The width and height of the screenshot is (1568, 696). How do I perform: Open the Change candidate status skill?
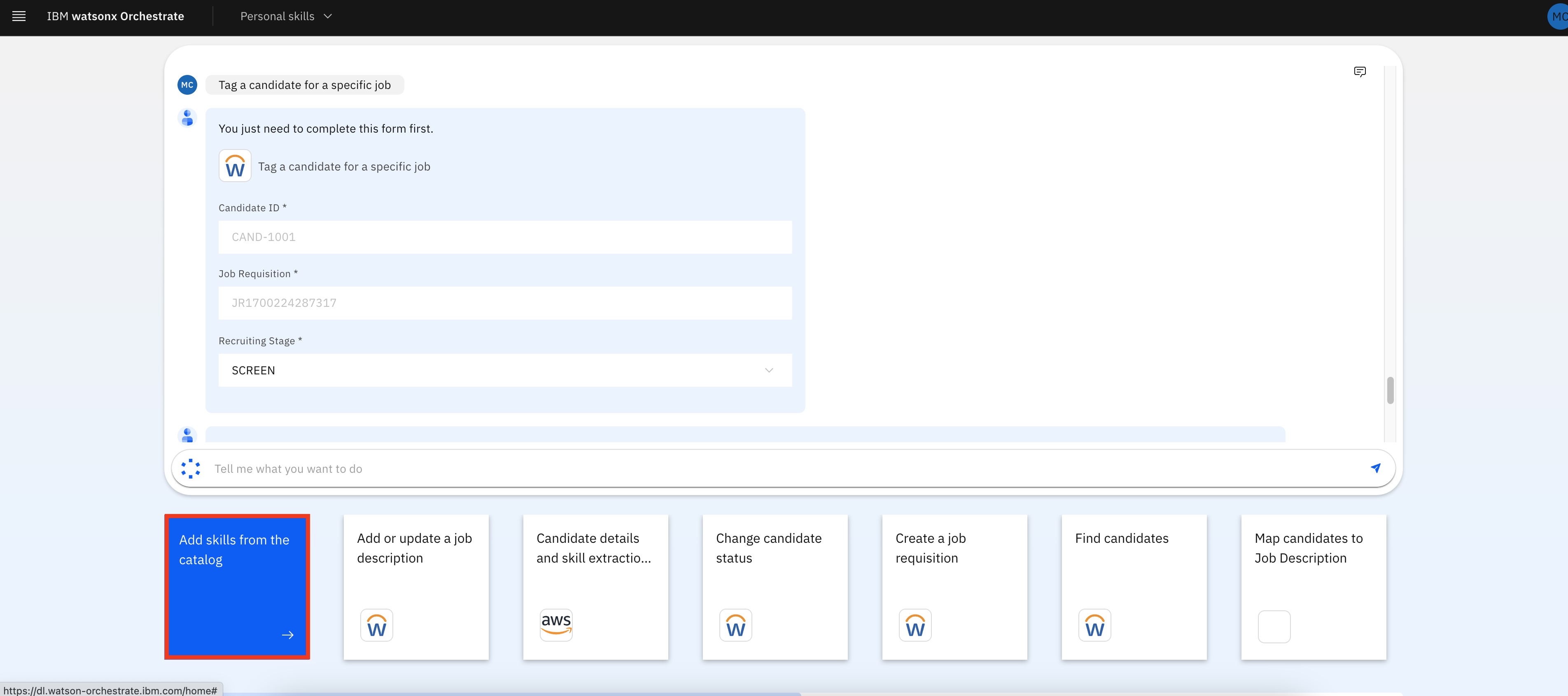click(774, 586)
